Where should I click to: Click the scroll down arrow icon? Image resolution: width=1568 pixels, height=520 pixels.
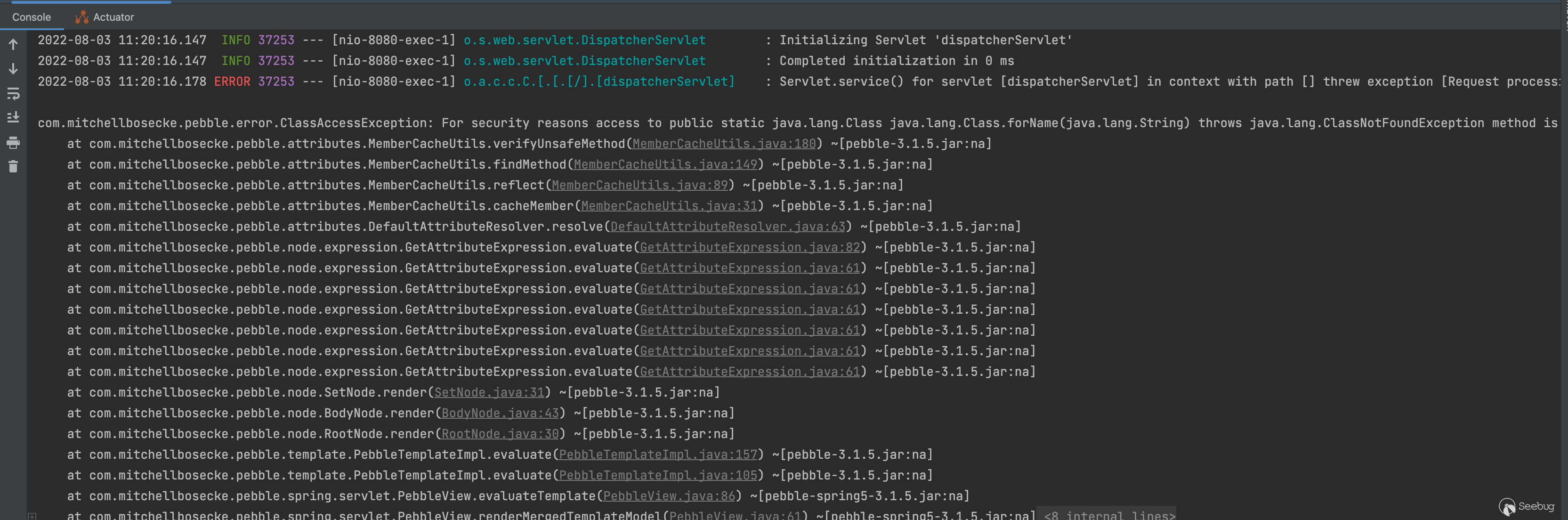click(x=13, y=69)
